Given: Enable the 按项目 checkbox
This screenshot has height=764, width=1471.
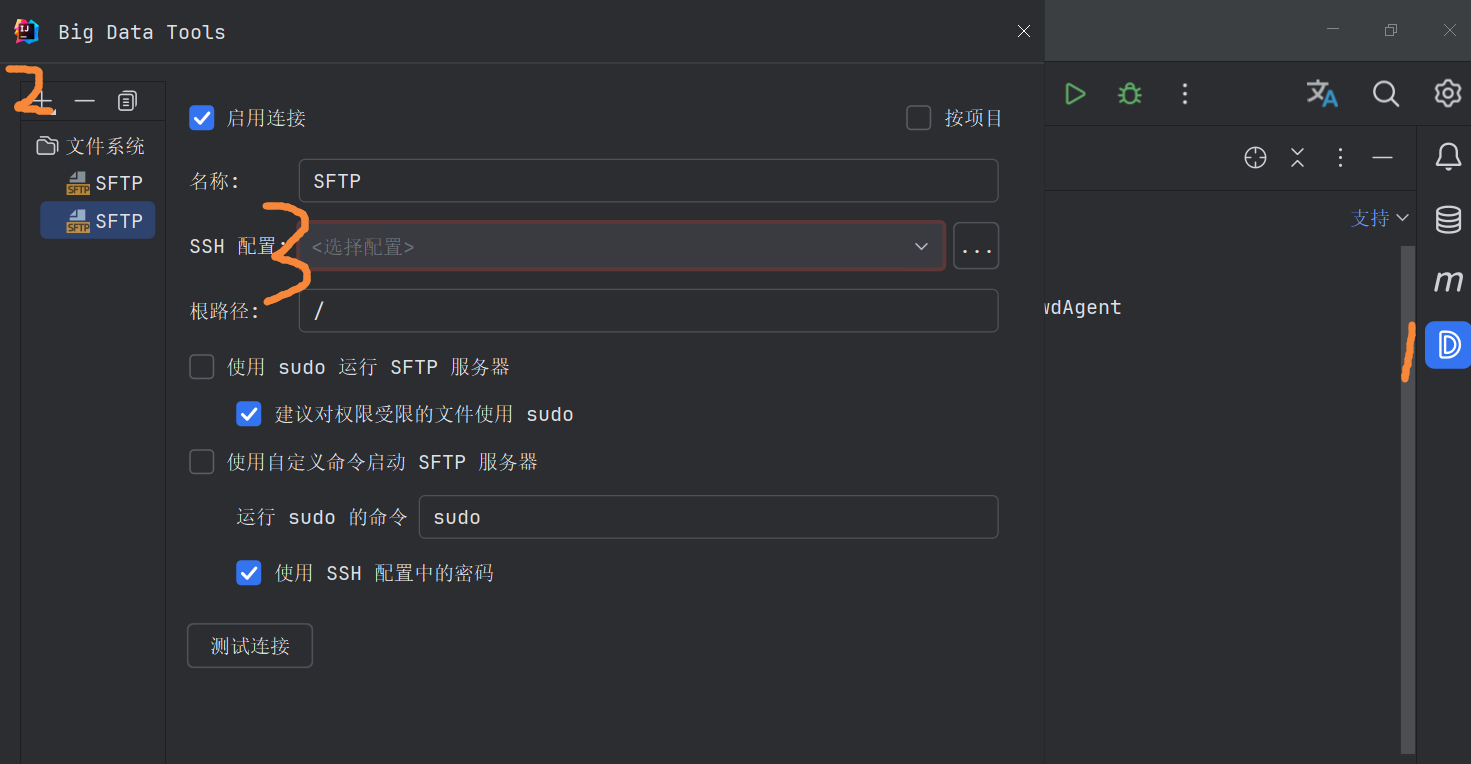Looking at the screenshot, I should pyautogui.click(x=918, y=118).
